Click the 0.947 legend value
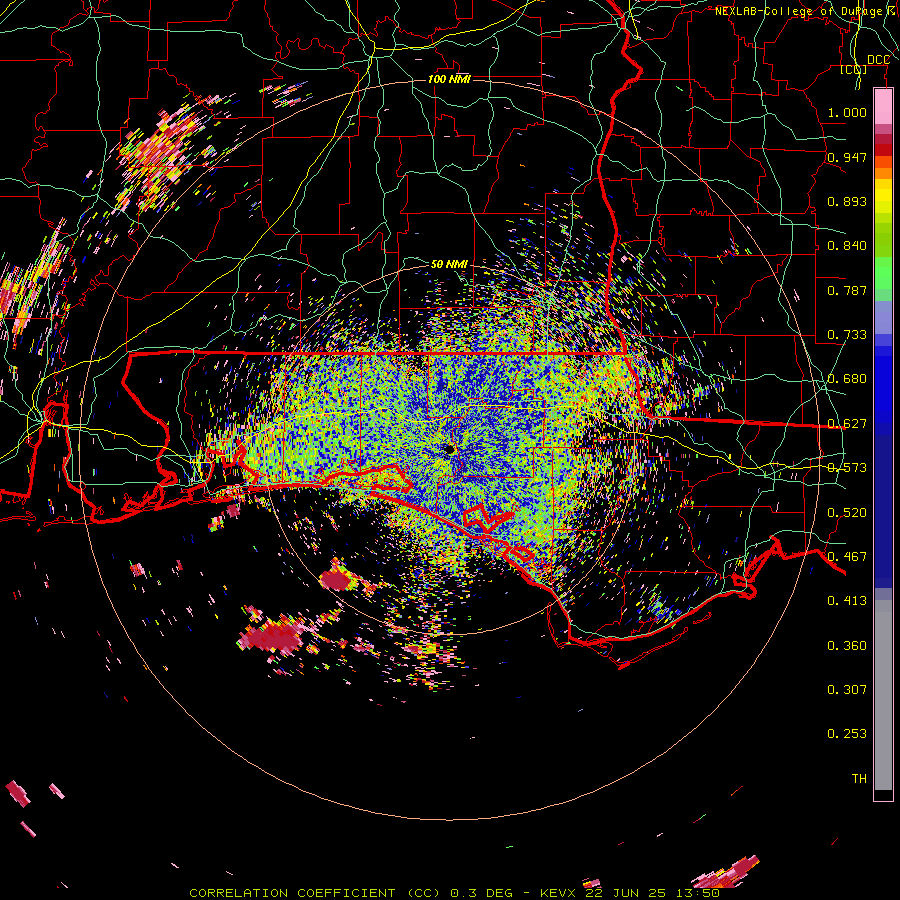 click(x=847, y=157)
